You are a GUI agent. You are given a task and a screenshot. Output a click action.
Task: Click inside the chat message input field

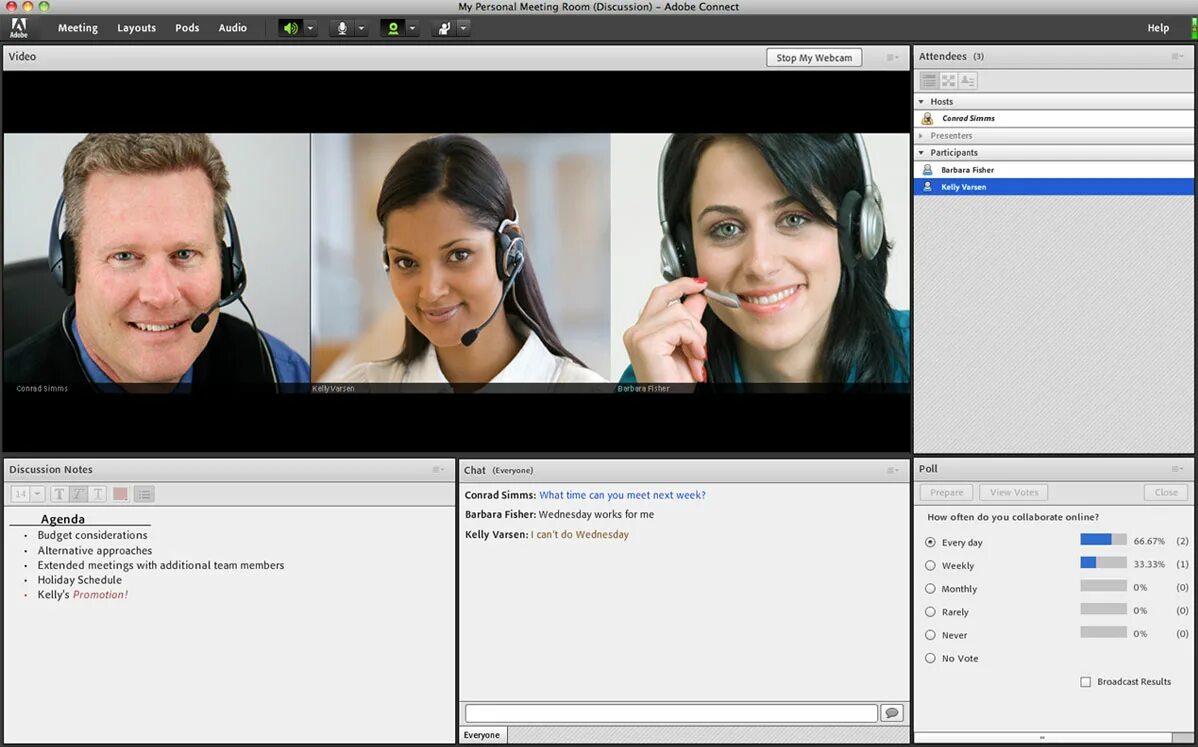click(x=668, y=712)
